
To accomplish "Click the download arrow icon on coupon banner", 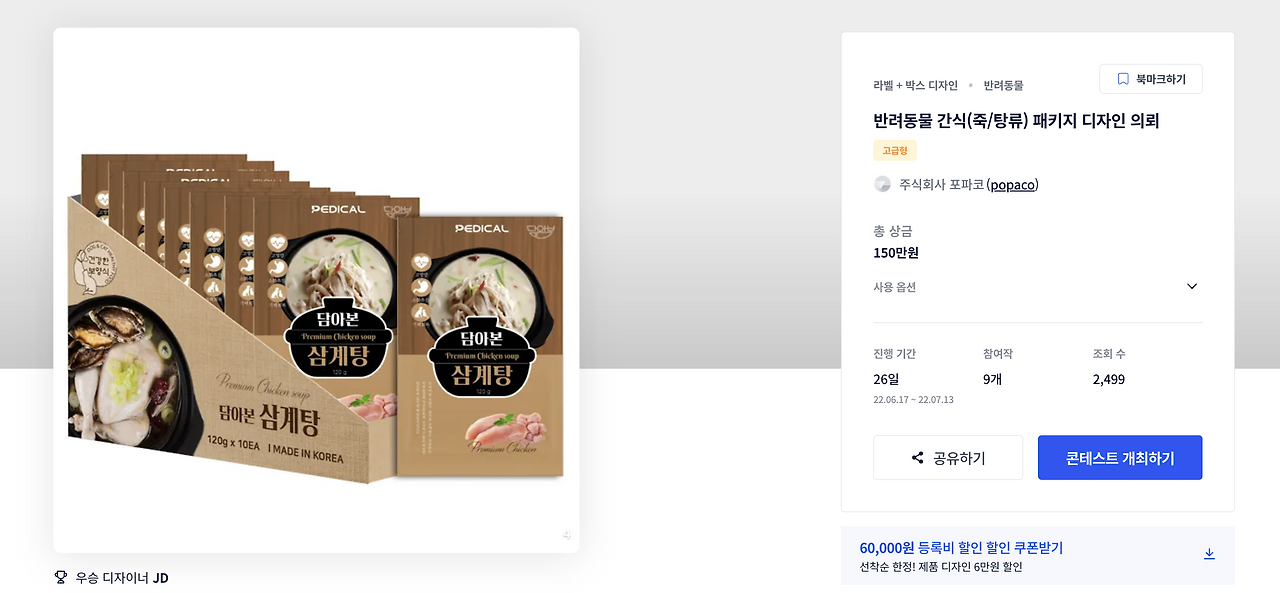I will tap(1209, 553).
